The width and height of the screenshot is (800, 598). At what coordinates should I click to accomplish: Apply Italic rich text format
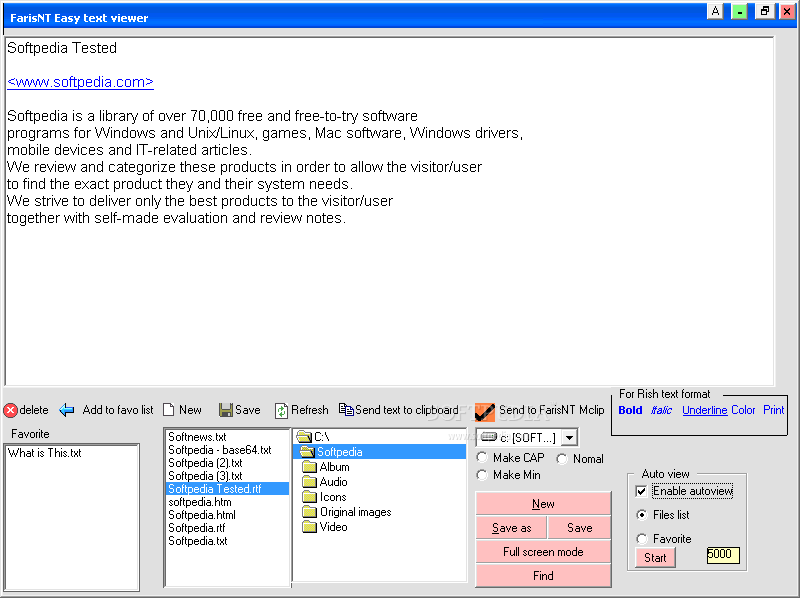click(661, 410)
